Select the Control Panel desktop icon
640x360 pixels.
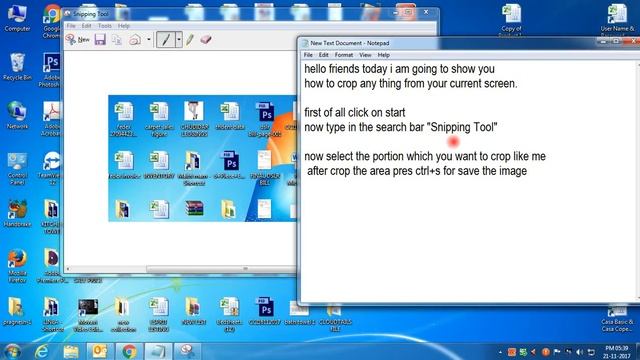point(17,168)
